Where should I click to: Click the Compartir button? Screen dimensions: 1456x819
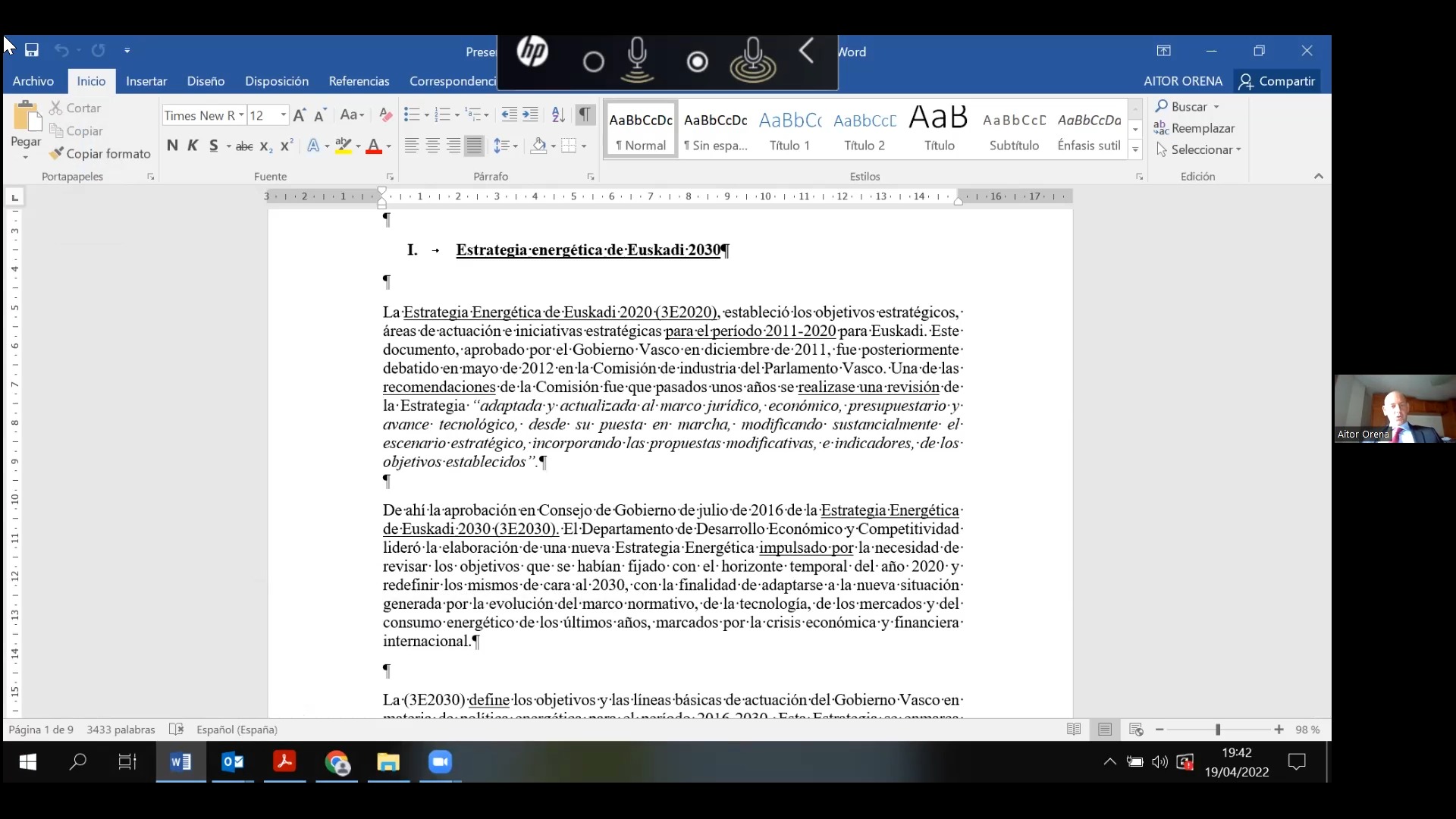point(1278,81)
